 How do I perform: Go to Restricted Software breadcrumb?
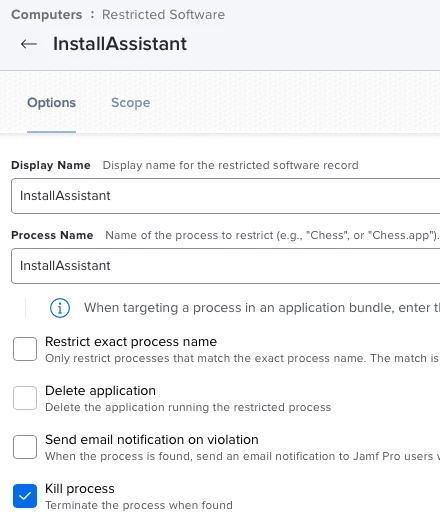coord(163,15)
